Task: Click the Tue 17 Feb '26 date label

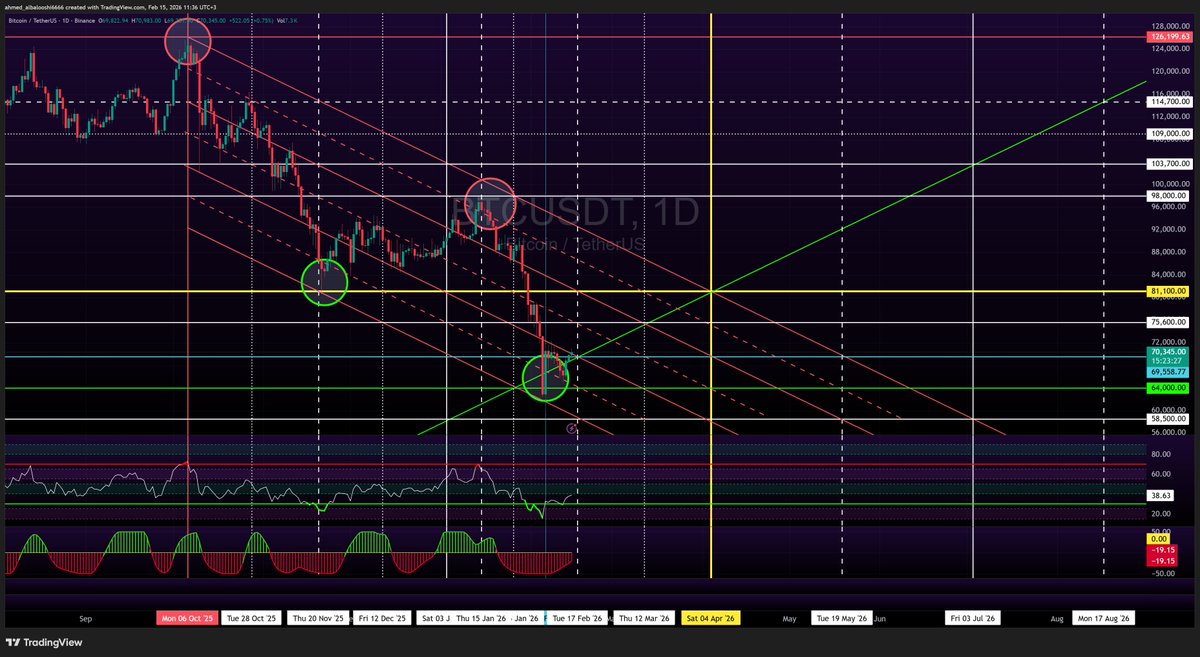Action: point(577,619)
